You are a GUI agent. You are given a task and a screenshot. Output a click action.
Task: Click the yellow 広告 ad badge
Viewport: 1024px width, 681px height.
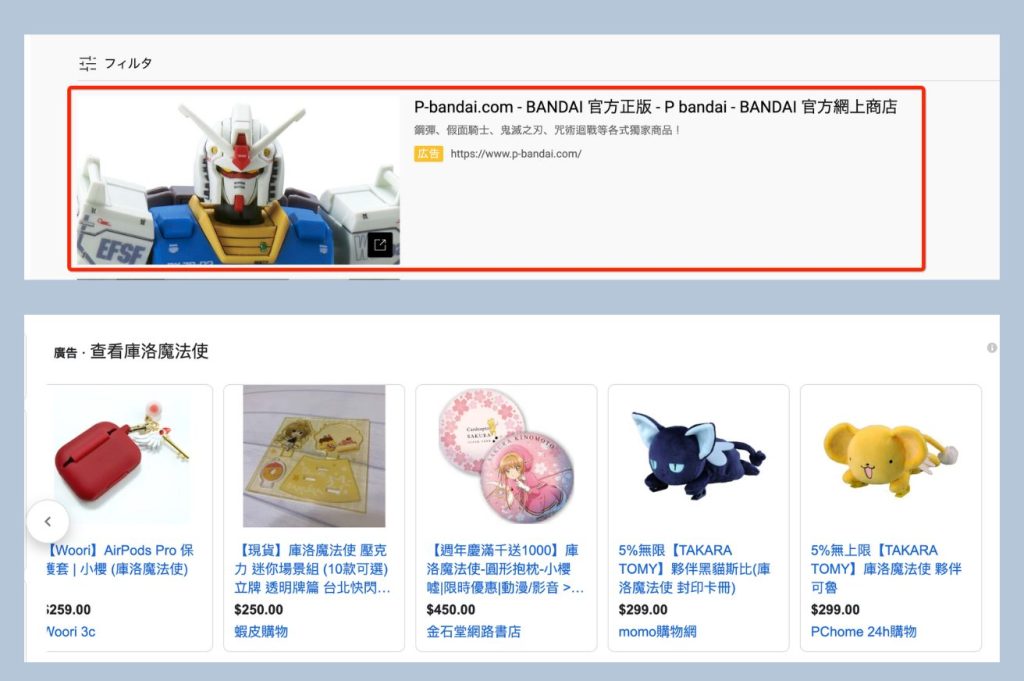428,154
